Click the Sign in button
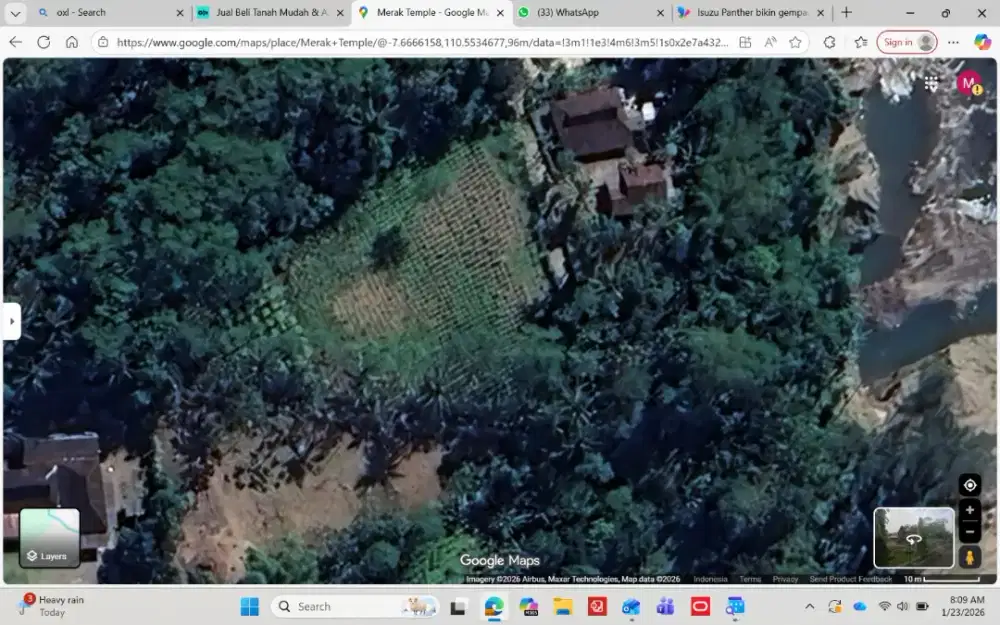Viewport: 1000px width, 625px height. click(899, 42)
